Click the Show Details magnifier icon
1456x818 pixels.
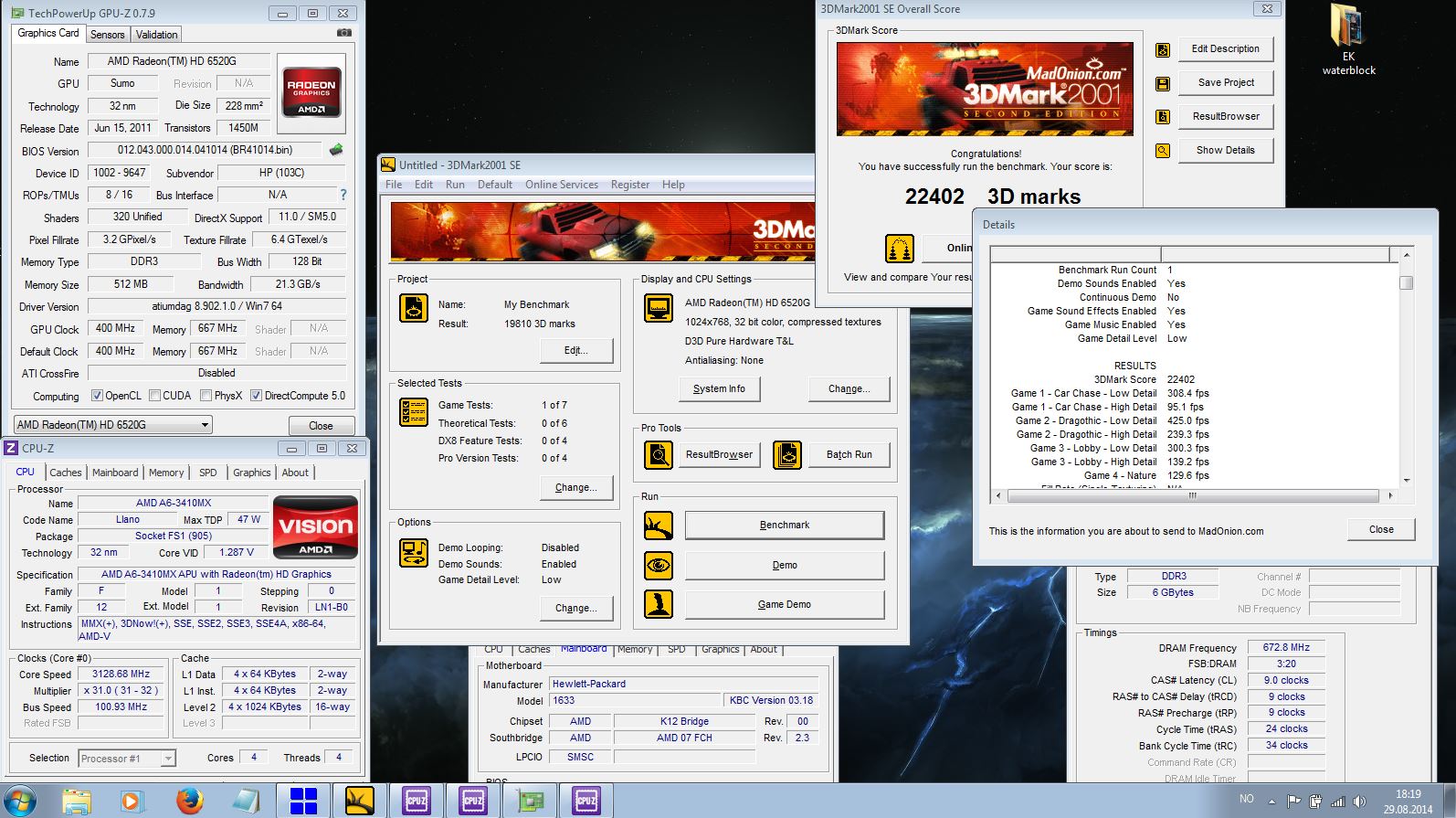click(x=1163, y=151)
